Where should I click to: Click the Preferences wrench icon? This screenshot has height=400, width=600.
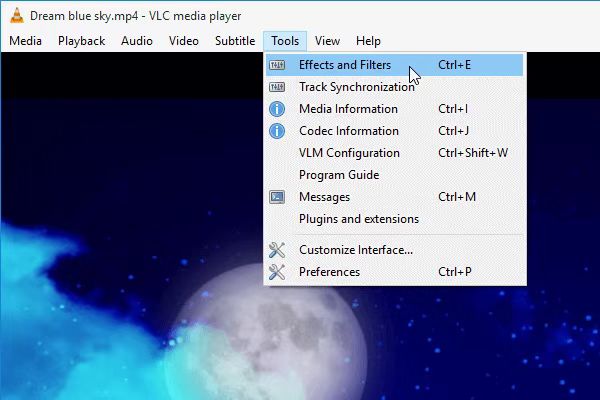tap(277, 272)
